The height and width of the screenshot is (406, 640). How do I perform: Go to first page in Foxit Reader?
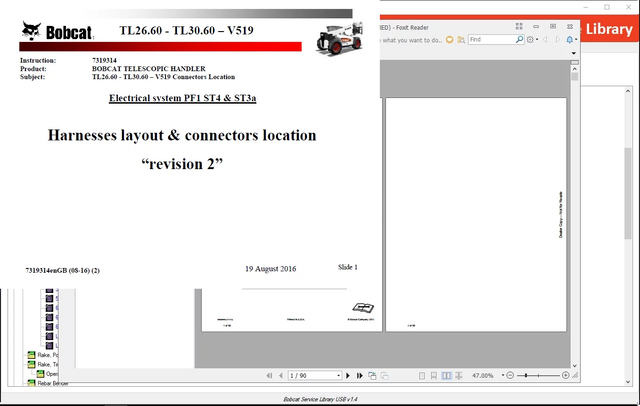[x=268, y=376]
